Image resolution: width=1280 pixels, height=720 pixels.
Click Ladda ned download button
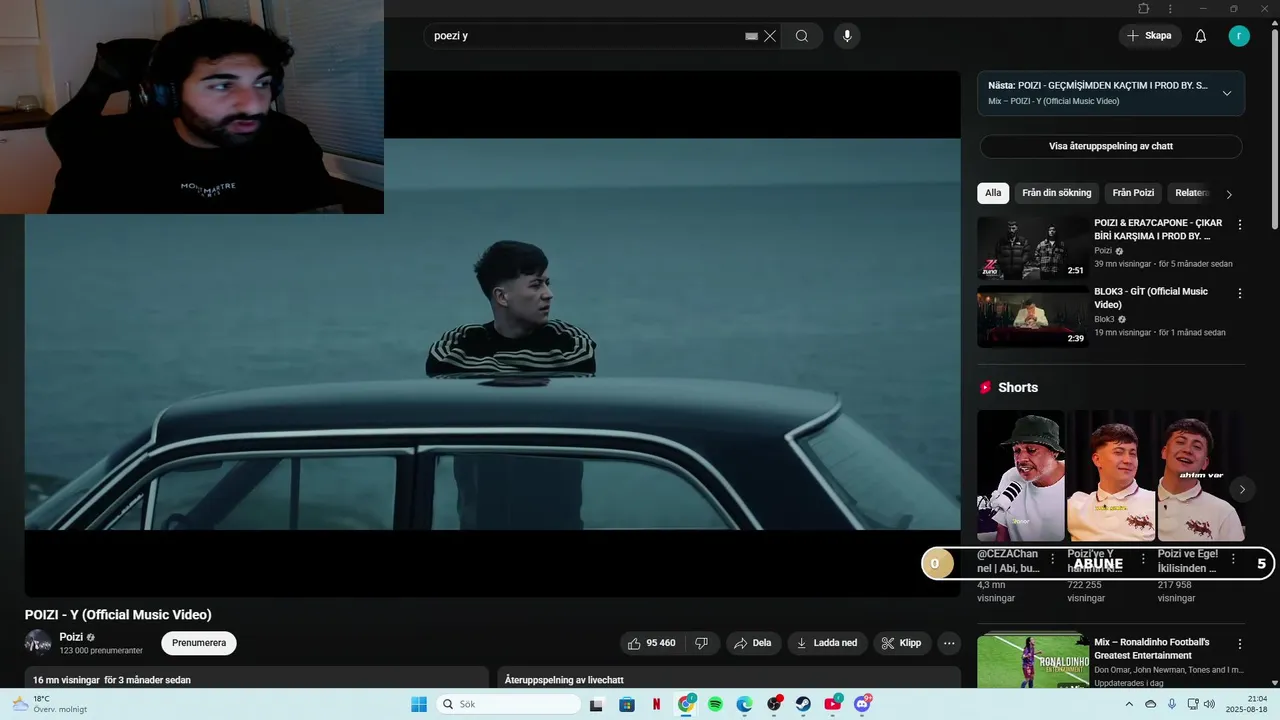click(827, 643)
